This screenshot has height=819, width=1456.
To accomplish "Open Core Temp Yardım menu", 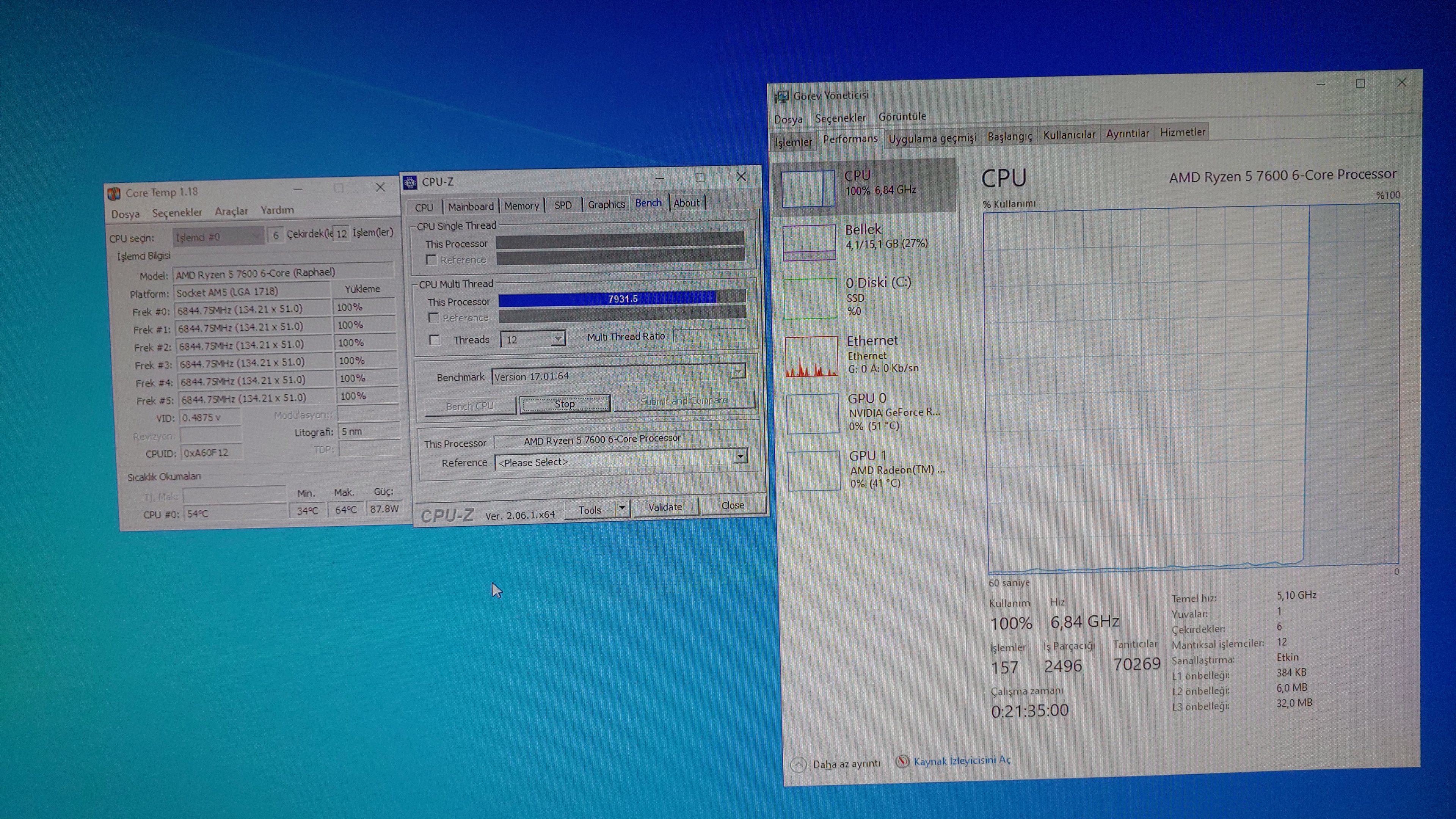I will [x=277, y=210].
